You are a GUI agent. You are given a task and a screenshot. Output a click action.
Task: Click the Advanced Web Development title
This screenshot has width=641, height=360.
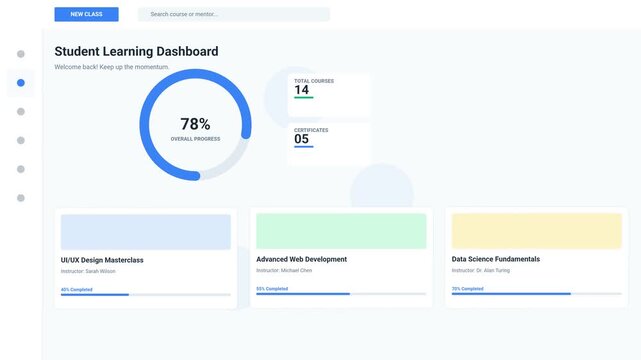pos(302,259)
